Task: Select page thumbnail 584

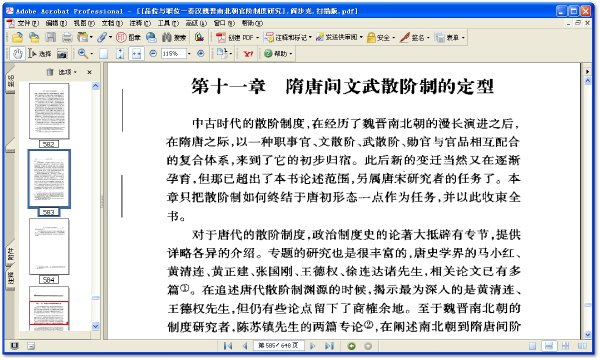Action: click(49, 247)
